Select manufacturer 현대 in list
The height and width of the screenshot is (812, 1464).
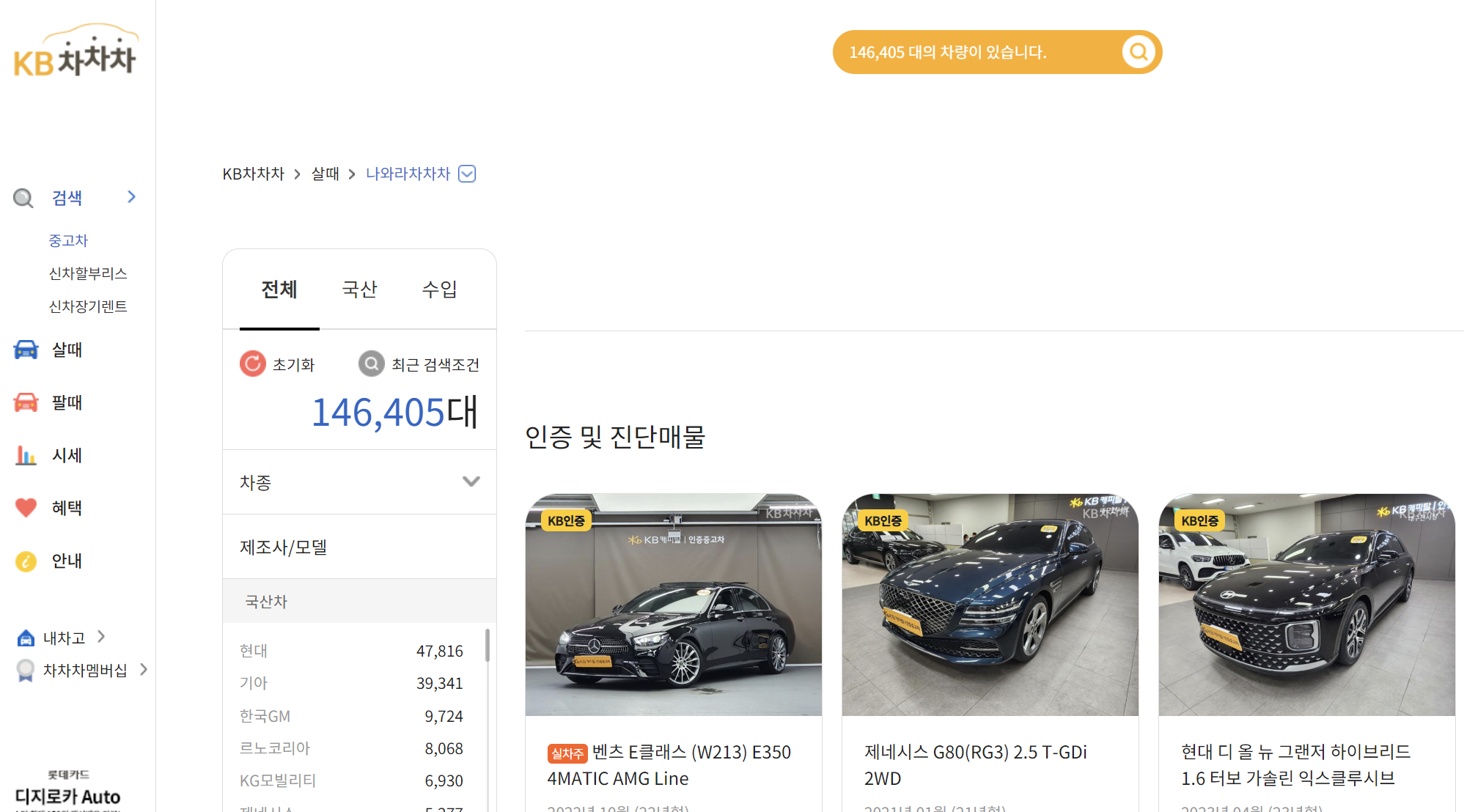[x=254, y=651]
